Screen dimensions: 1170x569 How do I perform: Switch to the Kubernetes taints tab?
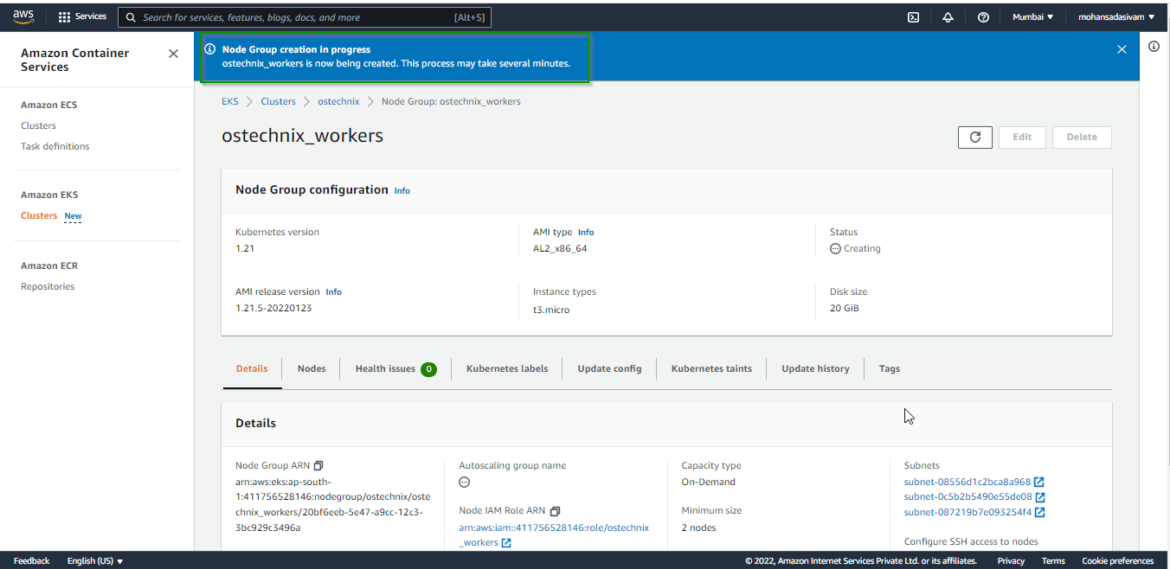point(711,369)
